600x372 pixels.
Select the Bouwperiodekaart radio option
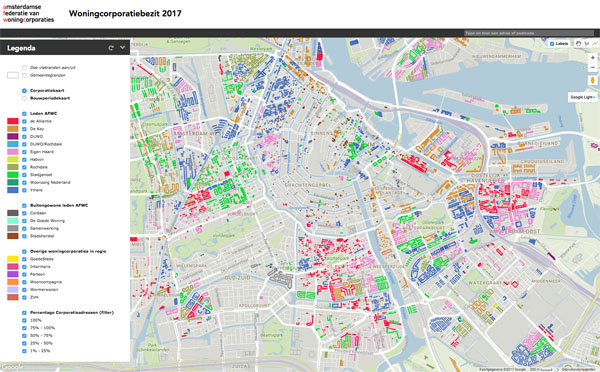coord(24,98)
